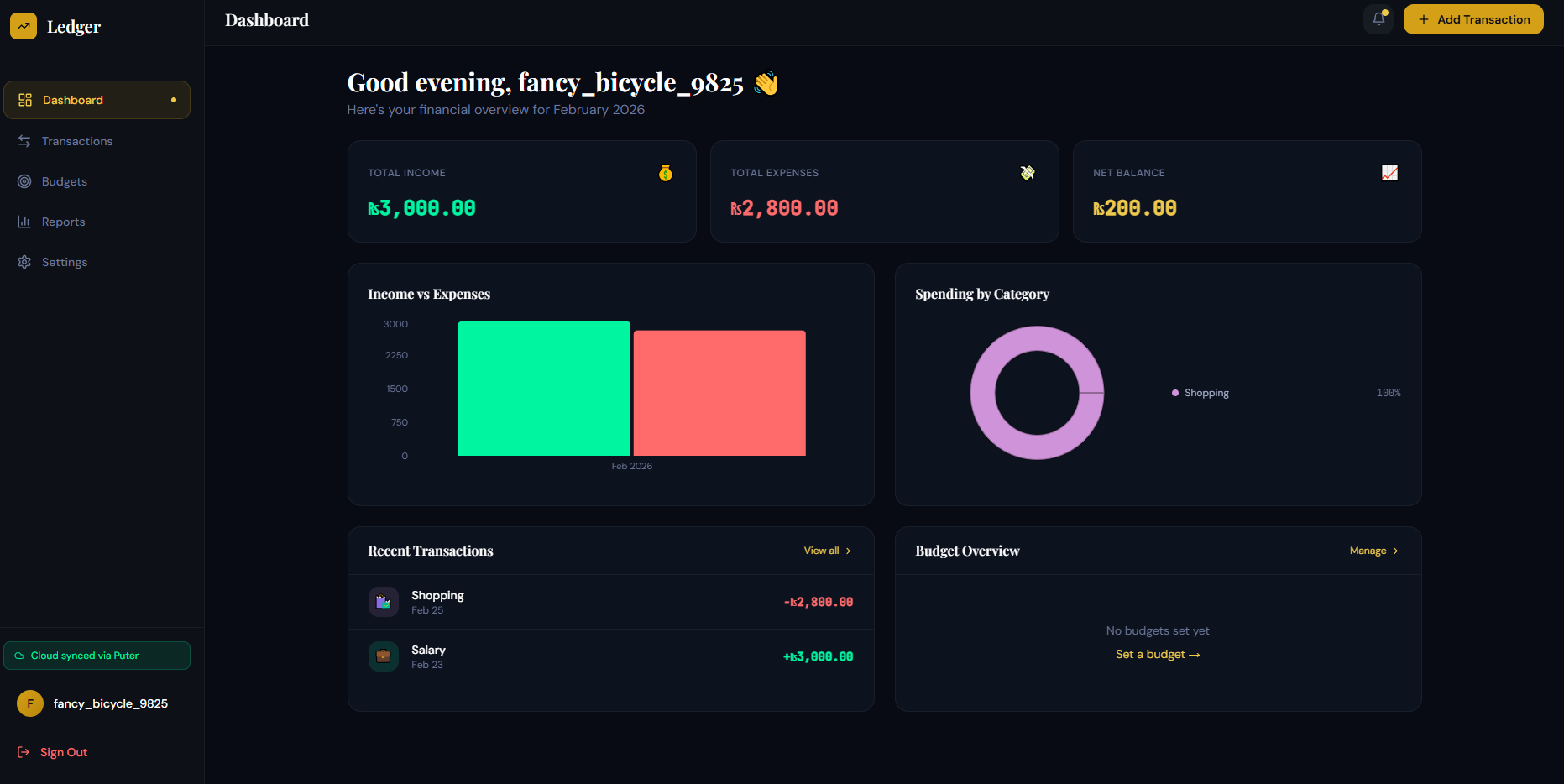Navigate to Reports
This screenshot has height=784, width=1564.
point(97,222)
